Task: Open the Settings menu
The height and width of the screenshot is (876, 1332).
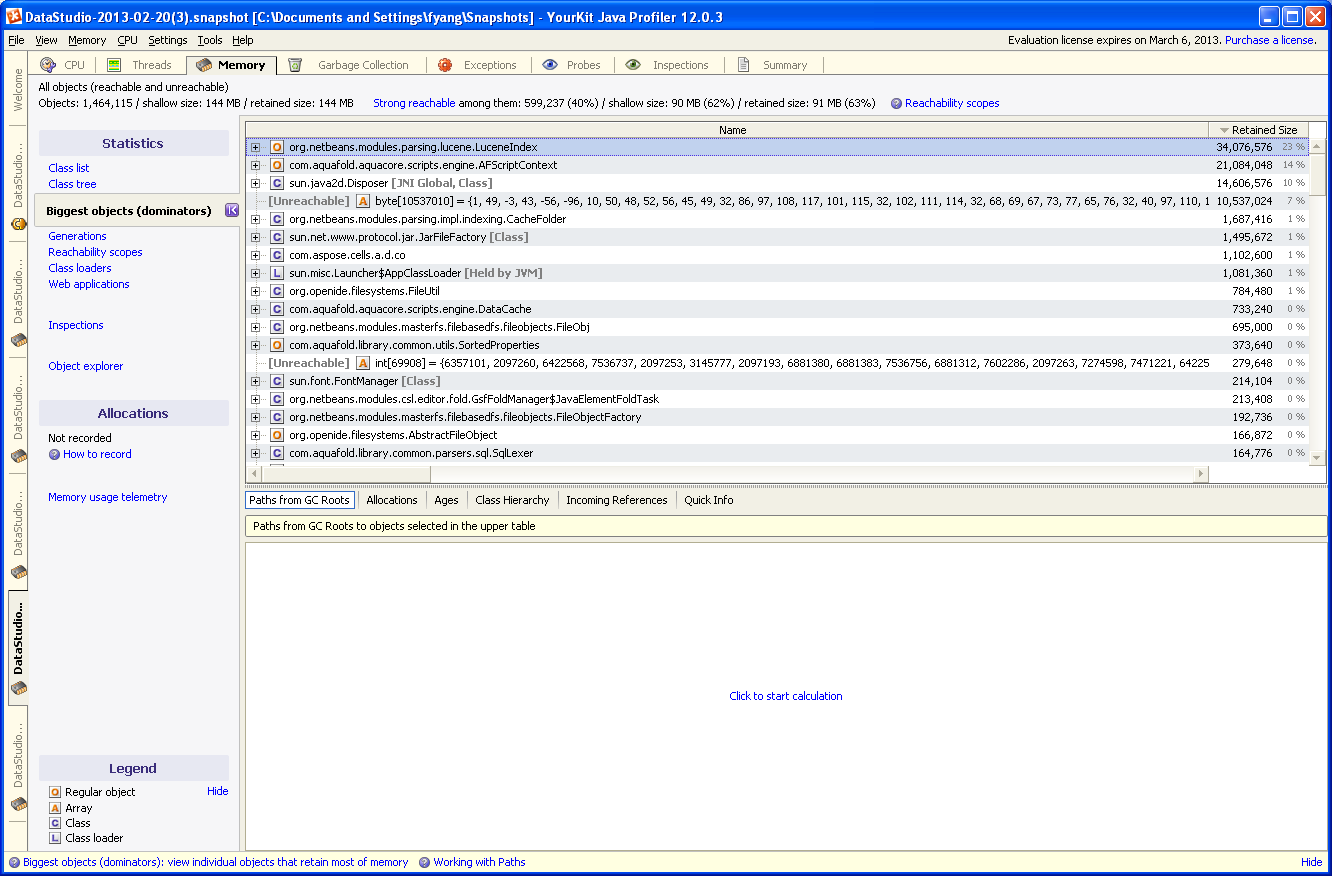Action: tap(167, 40)
